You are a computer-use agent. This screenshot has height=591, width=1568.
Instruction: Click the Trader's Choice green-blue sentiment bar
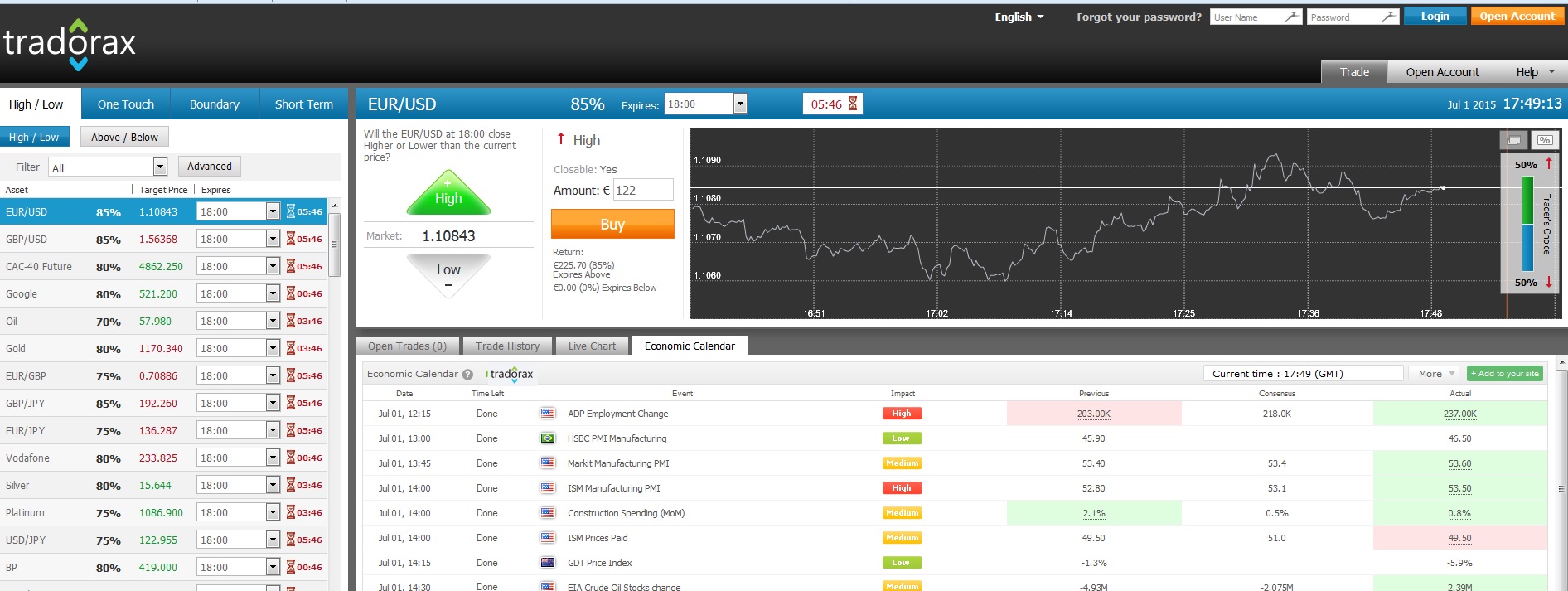coord(1527,224)
